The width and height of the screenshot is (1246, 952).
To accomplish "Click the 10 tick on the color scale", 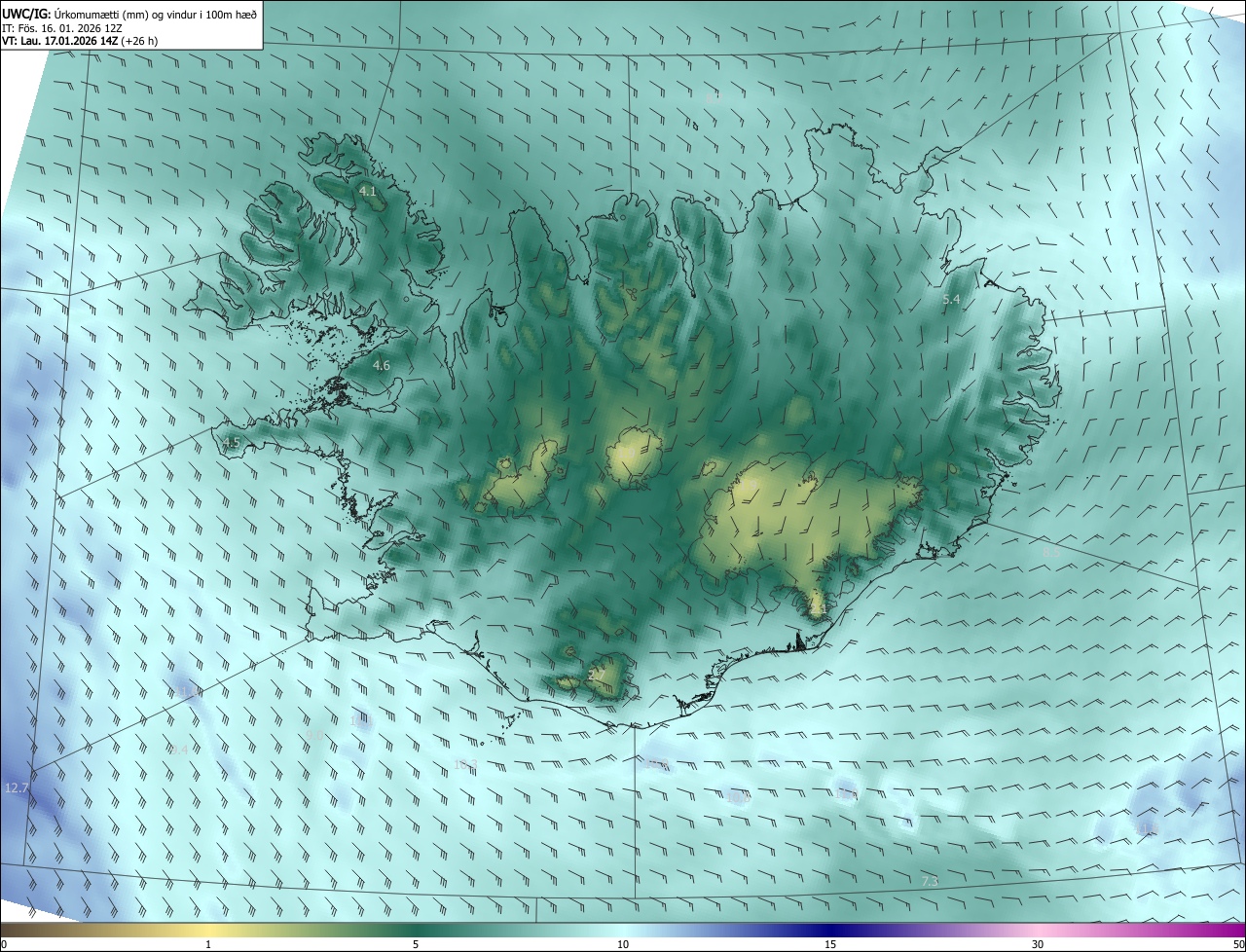I will pyautogui.click(x=623, y=944).
